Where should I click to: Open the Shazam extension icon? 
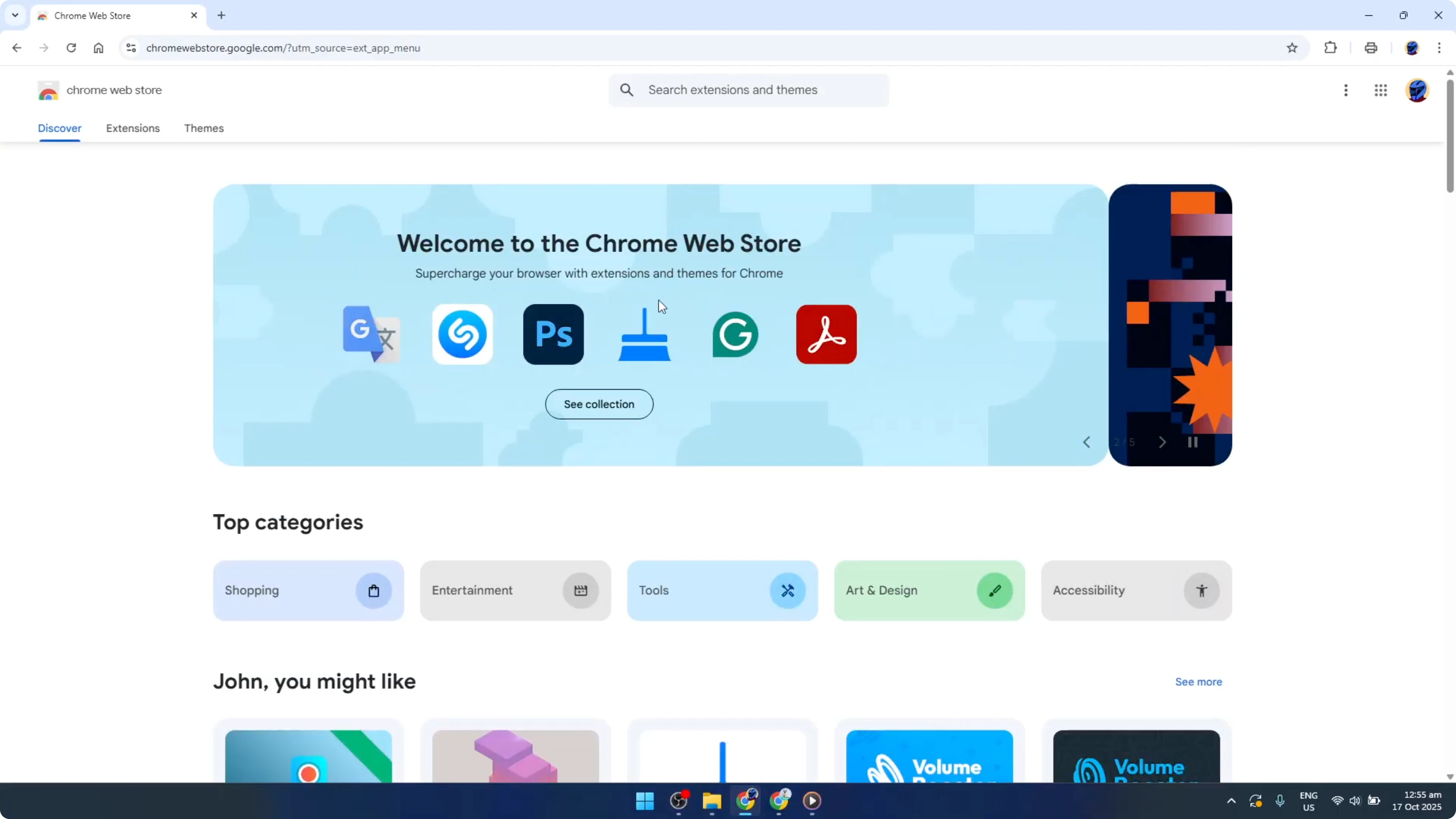[463, 334]
